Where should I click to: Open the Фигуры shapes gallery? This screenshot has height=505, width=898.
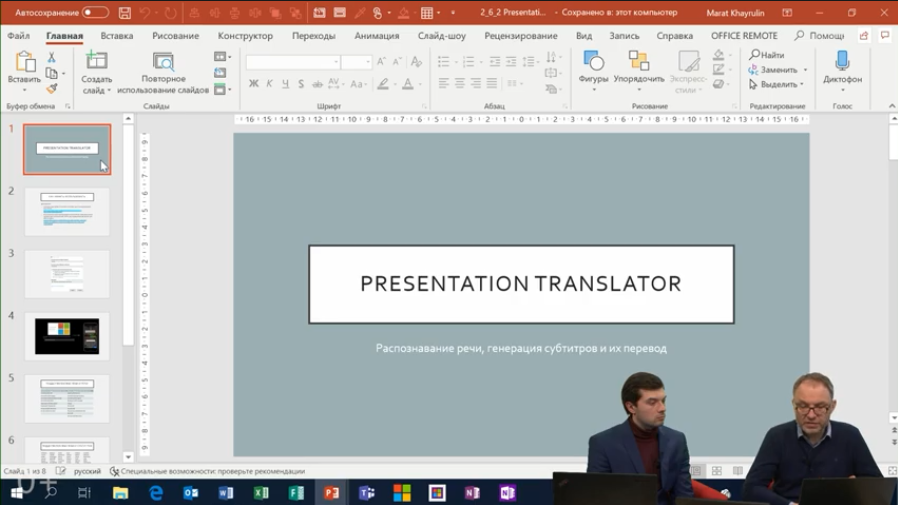point(593,71)
